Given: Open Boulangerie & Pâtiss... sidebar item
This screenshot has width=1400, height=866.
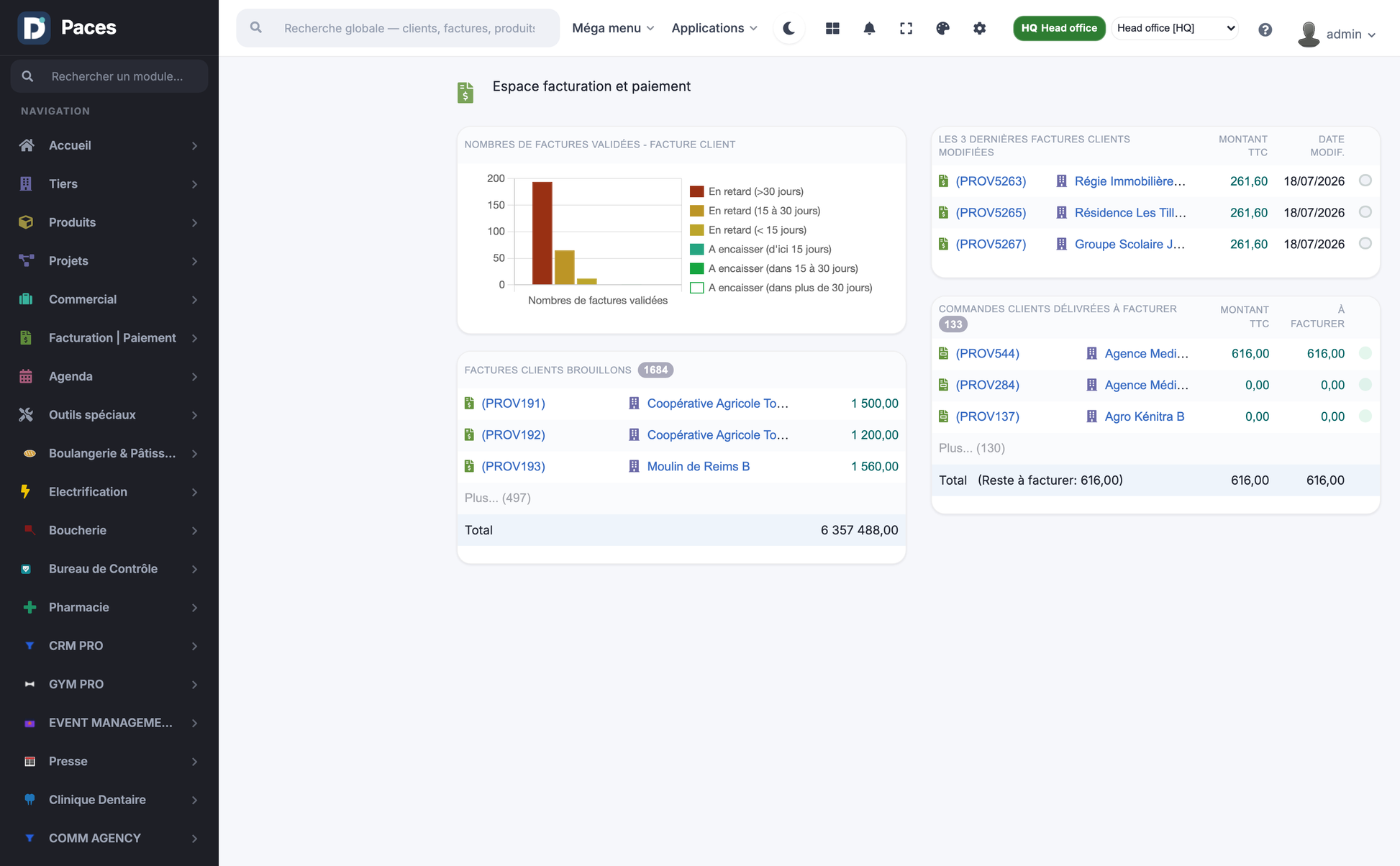Looking at the screenshot, I should click(x=109, y=453).
